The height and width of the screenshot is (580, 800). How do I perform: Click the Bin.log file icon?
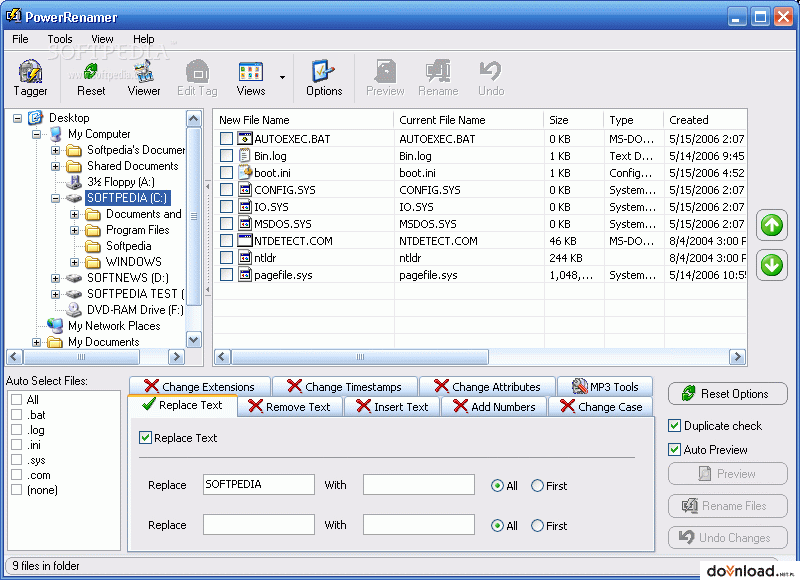(x=245, y=155)
